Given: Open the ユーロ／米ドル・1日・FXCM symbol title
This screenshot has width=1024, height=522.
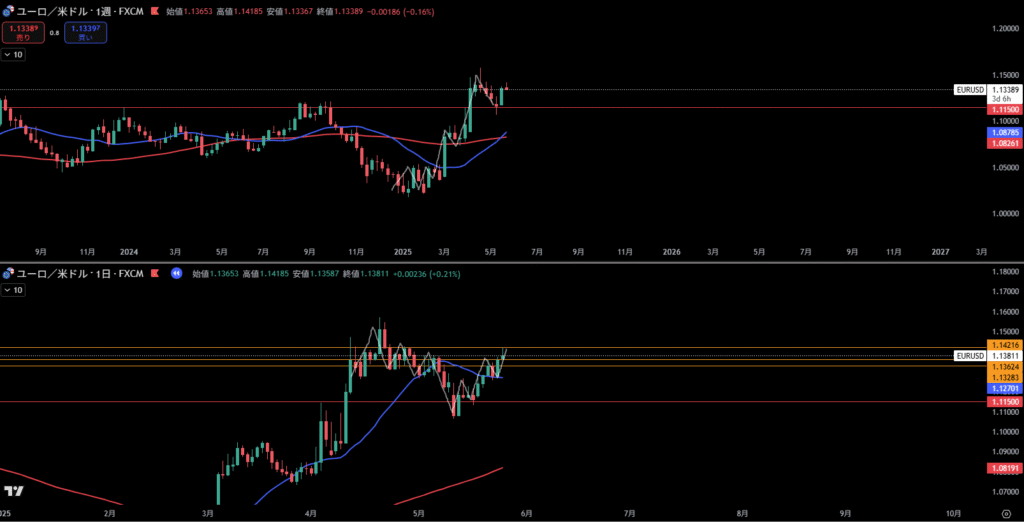Looking at the screenshot, I should point(80,274).
